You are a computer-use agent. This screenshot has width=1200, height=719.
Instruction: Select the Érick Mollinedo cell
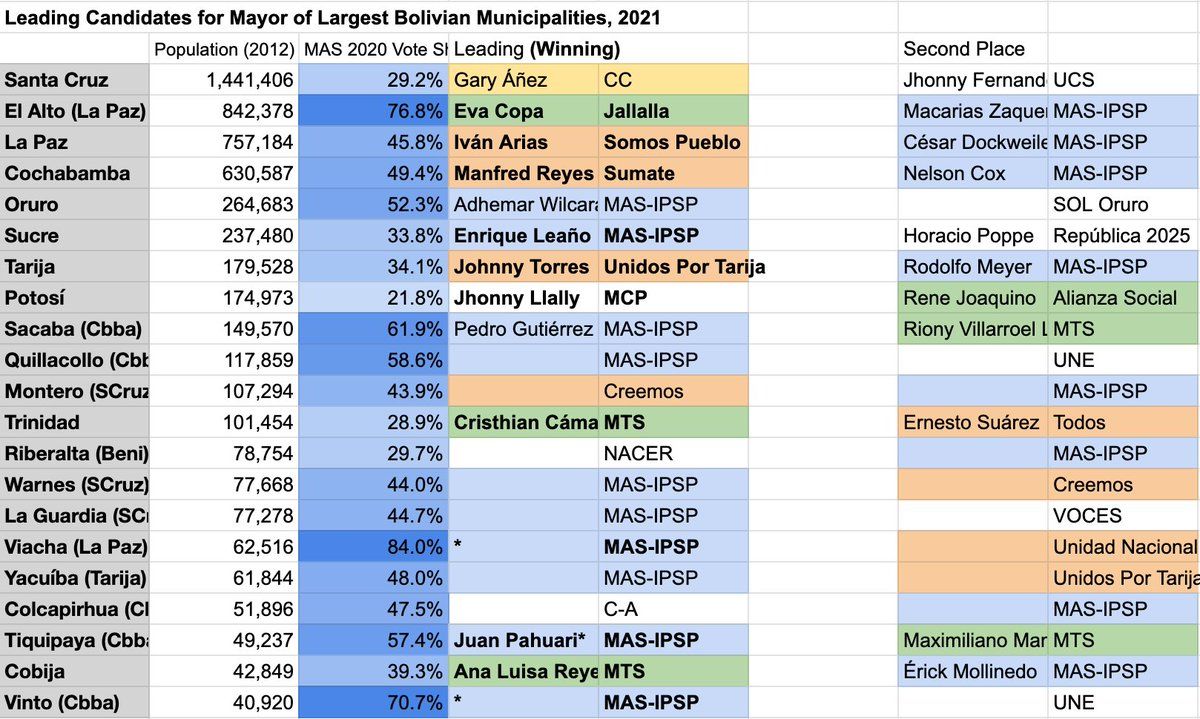click(973, 671)
